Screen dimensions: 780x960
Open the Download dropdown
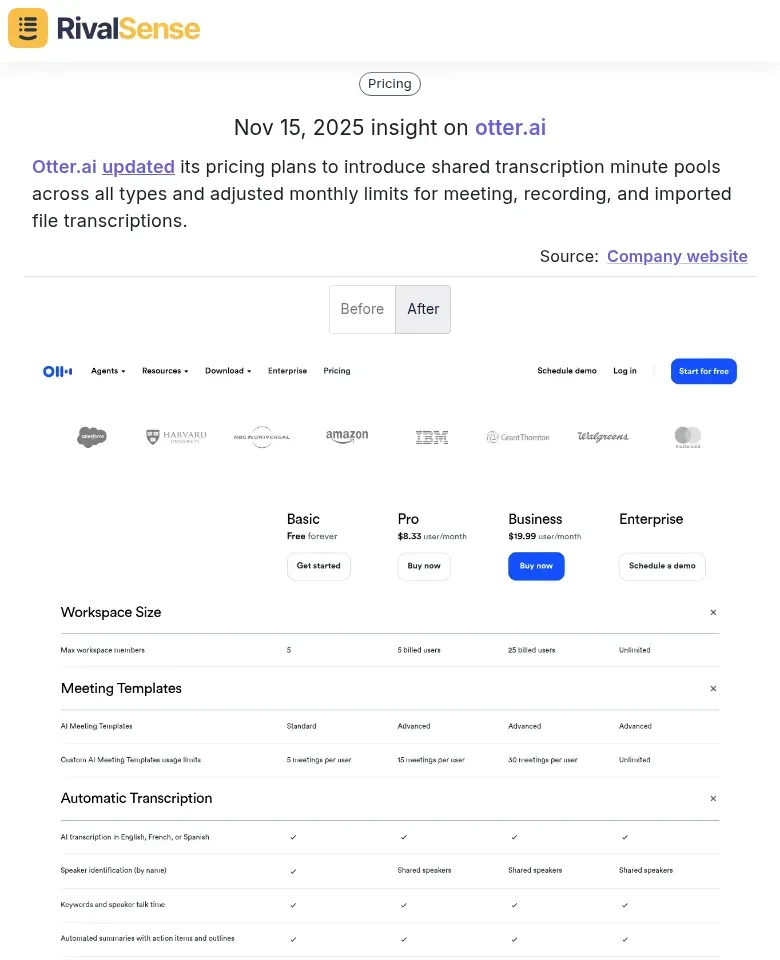pos(228,371)
